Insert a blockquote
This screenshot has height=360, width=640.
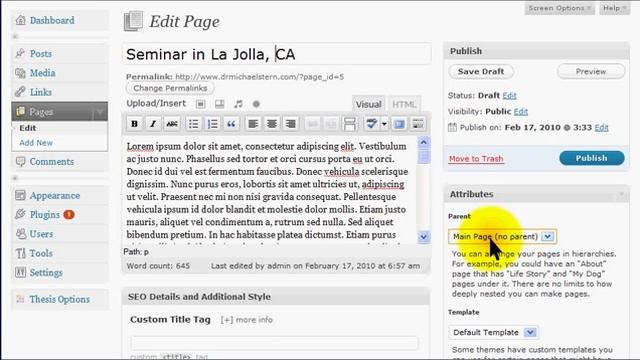click(231, 124)
